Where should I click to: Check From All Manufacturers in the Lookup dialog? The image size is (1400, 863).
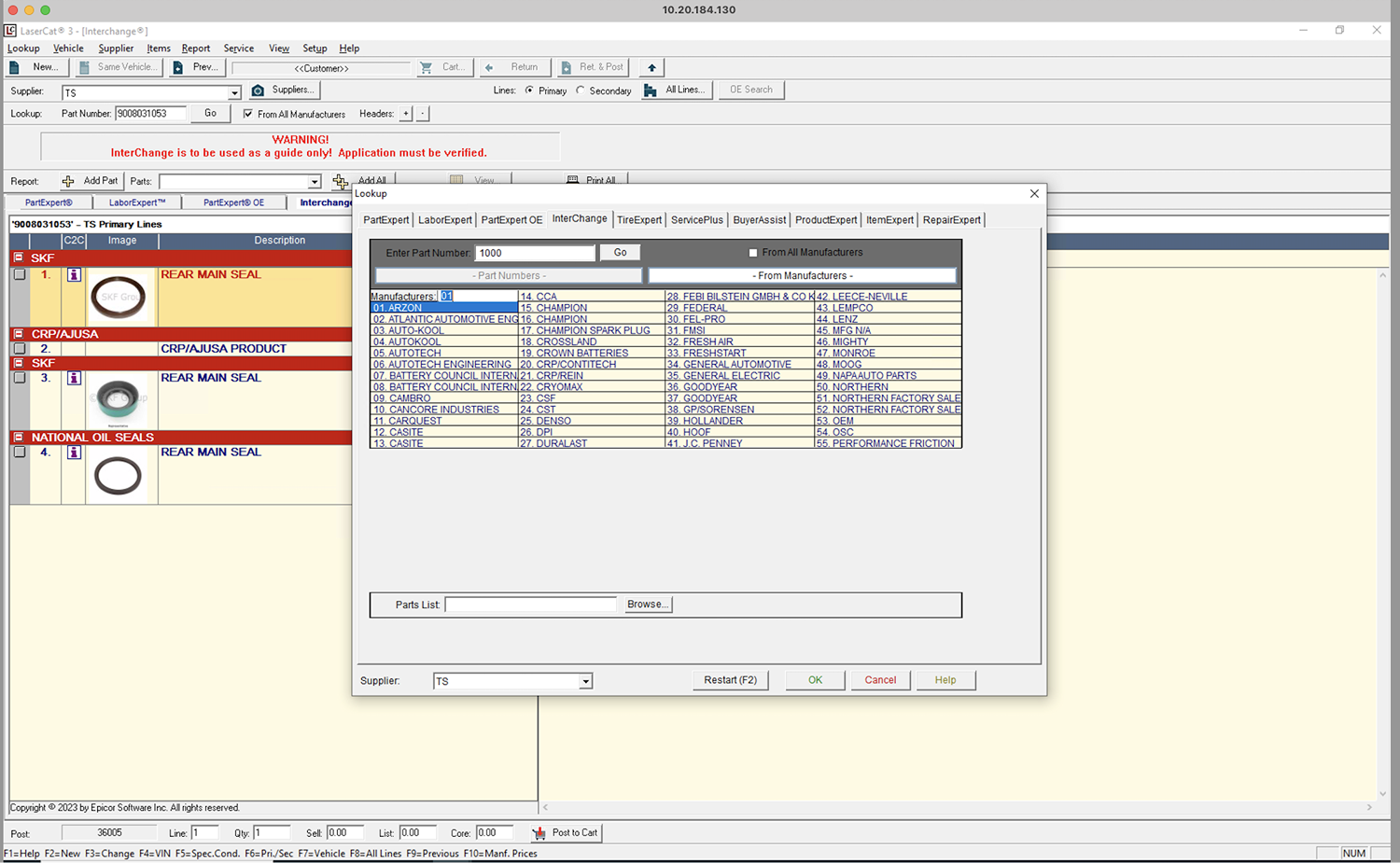[x=753, y=253]
